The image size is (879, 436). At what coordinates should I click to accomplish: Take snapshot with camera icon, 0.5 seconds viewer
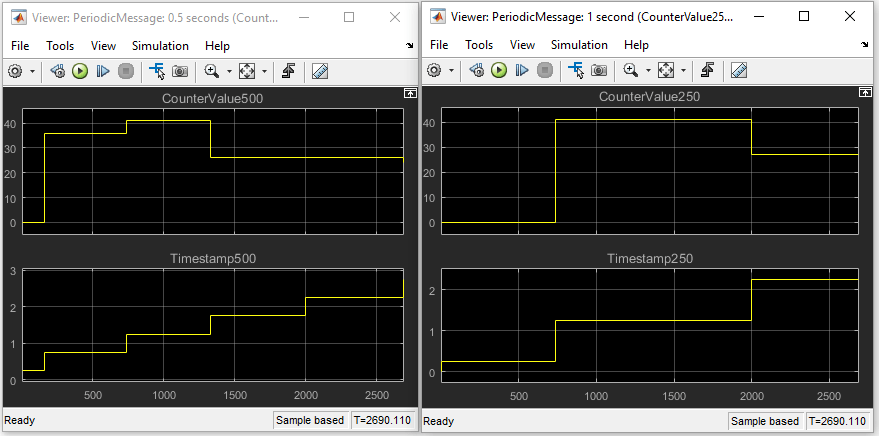coord(180,71)
